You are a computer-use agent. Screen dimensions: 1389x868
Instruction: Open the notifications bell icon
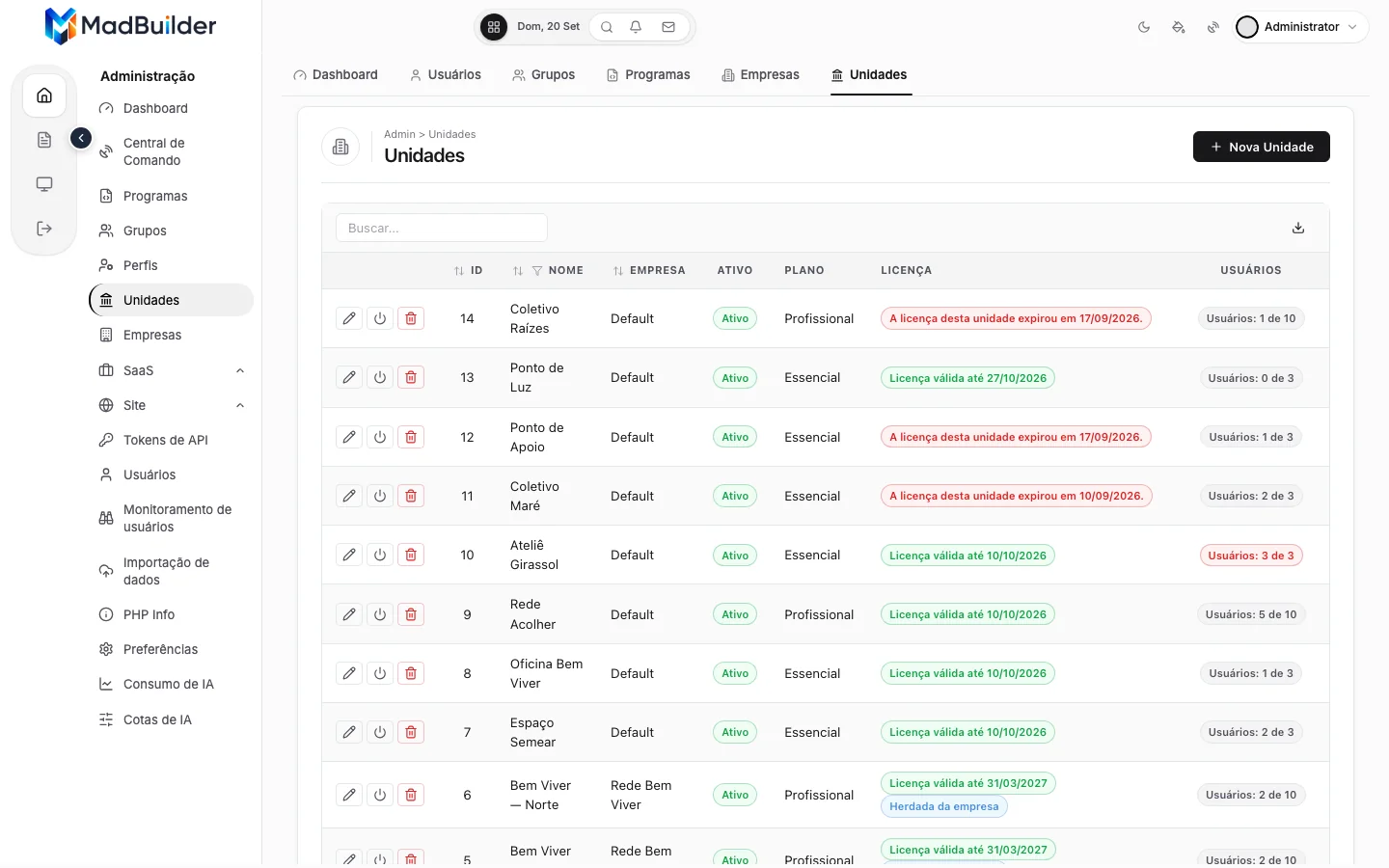[x=636, y=27]
